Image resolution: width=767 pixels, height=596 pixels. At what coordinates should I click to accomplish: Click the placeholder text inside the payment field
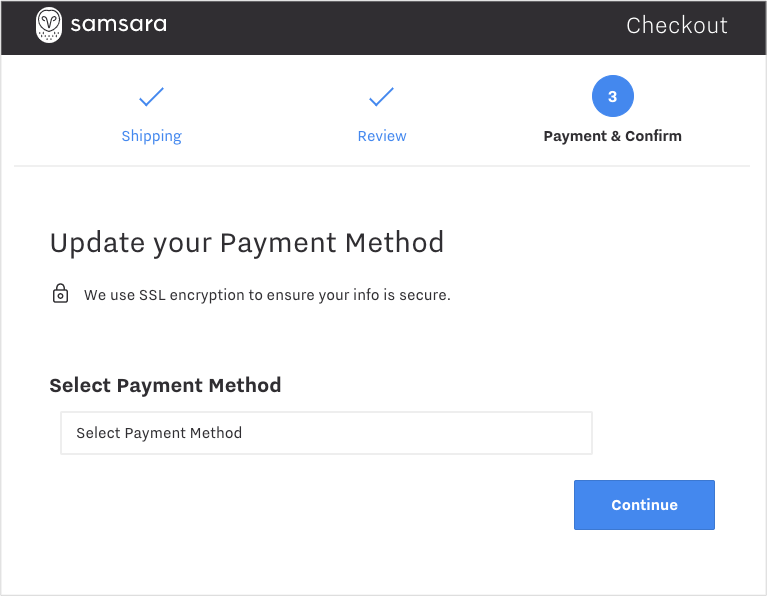pos(159,433)
